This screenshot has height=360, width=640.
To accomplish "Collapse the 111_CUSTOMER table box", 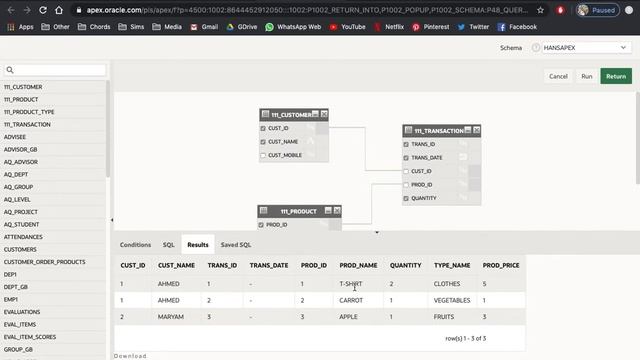I will [315, 114].
